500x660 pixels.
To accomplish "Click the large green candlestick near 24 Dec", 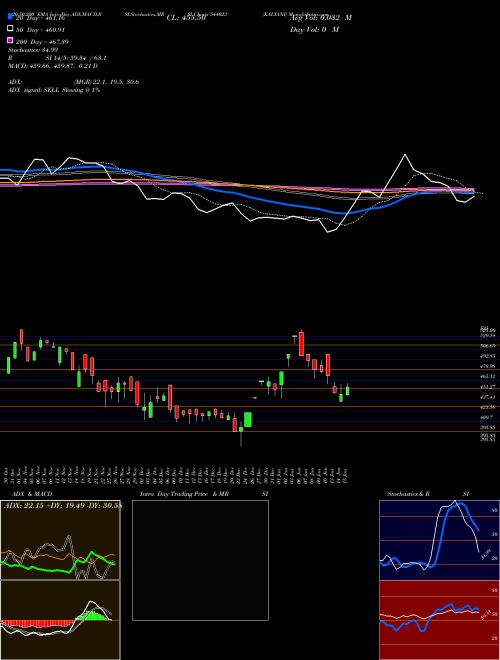I will point(247,420).
